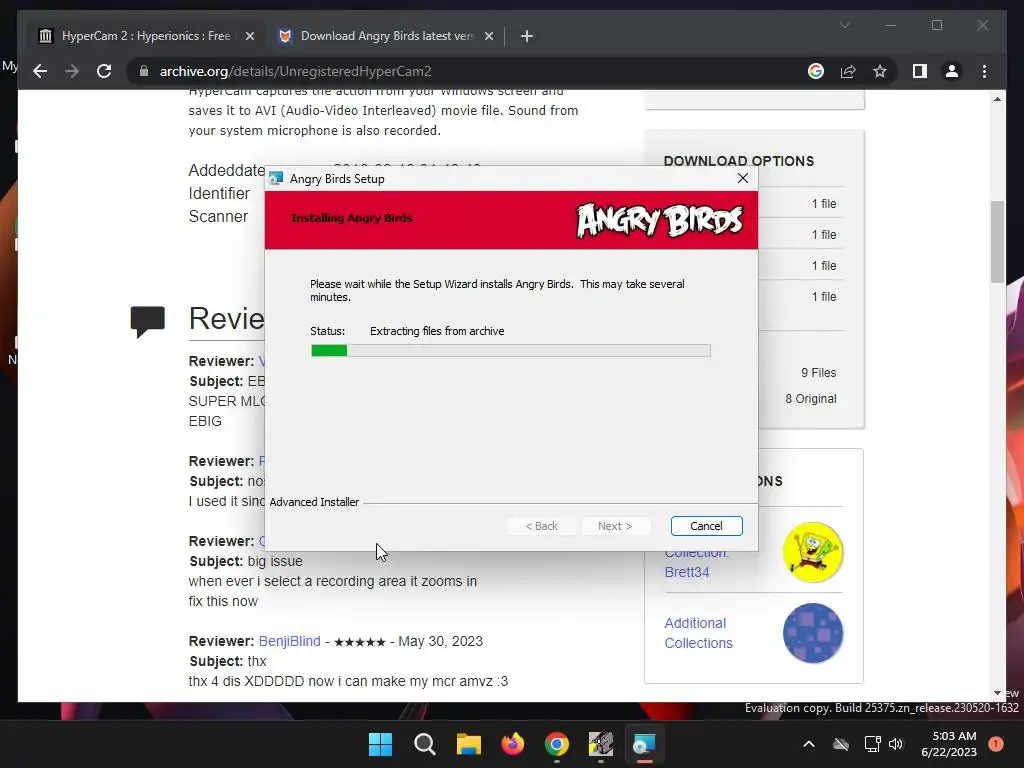This screenshot has width=1024, height=768.
Task: Open the Brett34 collection link
Action: click(686, 572)
